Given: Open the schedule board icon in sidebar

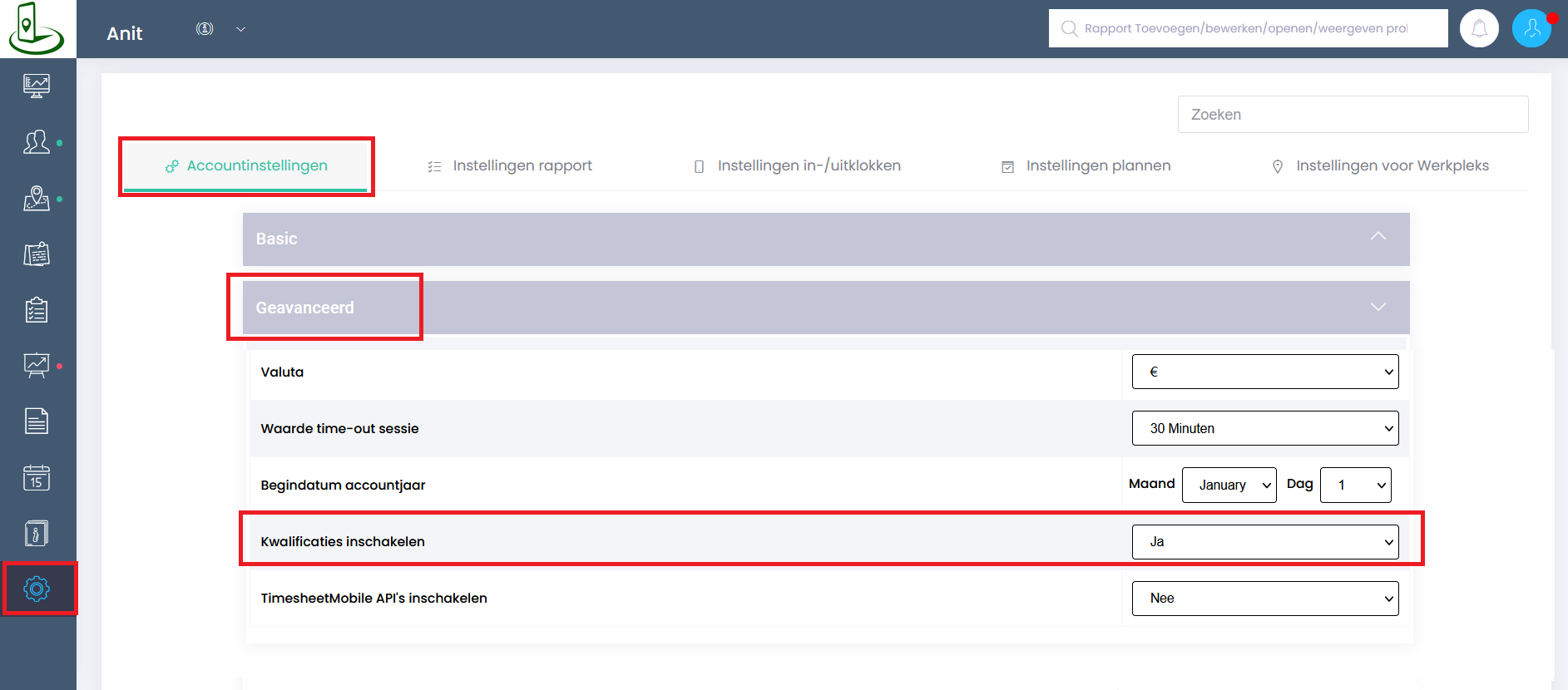Looking at the screenshot, I should [x=37, y=254].
